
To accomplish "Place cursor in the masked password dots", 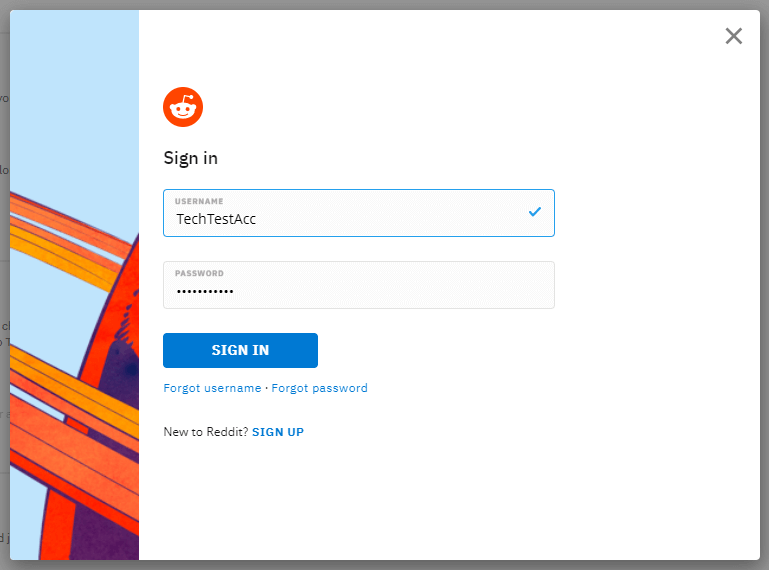I will point(205,291).
